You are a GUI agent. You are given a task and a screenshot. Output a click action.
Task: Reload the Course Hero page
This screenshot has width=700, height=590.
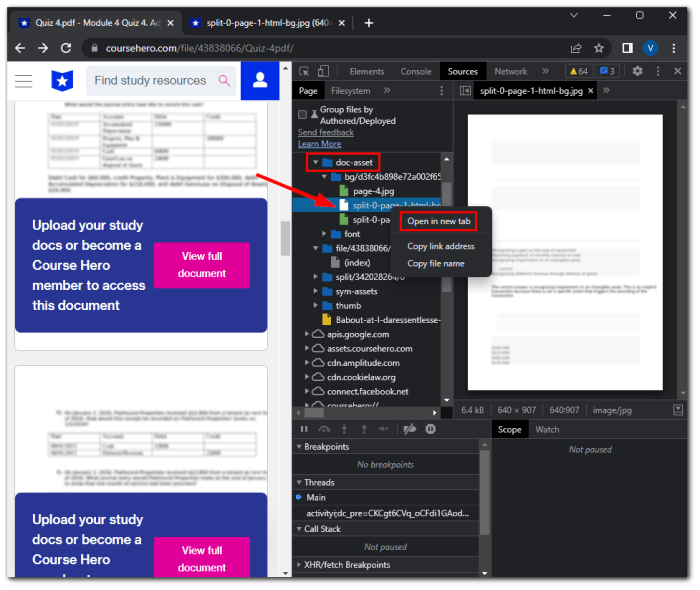pyautogui.click(x=66, y=48)
